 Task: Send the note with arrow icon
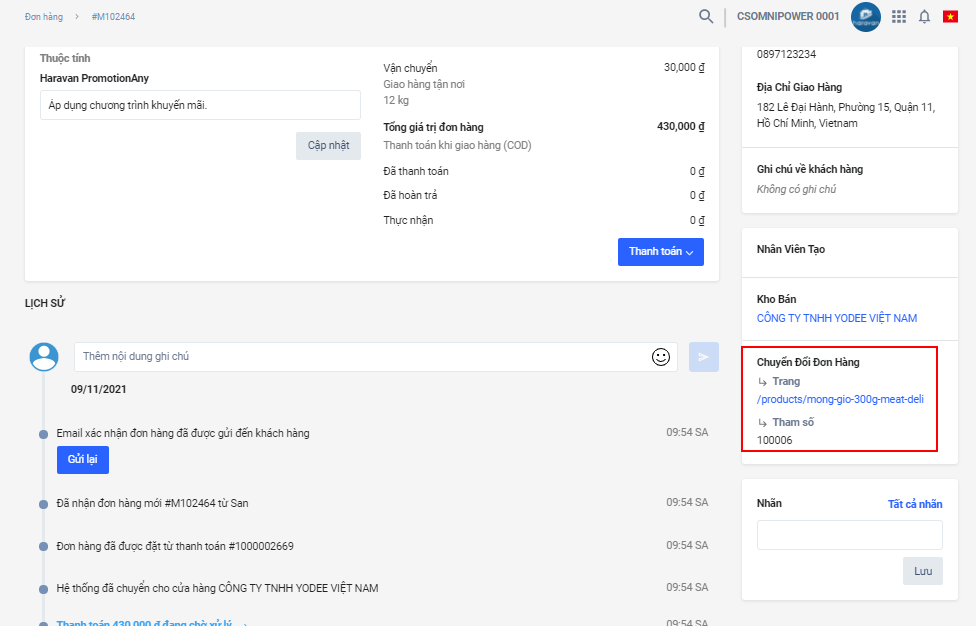point(703,357)
